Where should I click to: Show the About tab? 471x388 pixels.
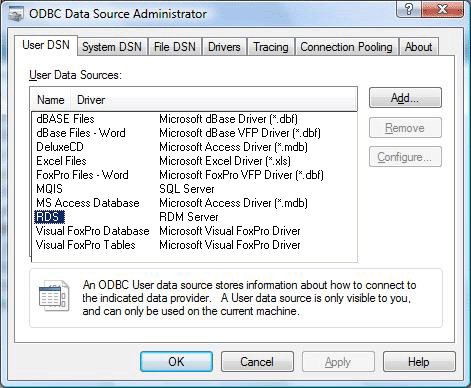tap(419, 47)
